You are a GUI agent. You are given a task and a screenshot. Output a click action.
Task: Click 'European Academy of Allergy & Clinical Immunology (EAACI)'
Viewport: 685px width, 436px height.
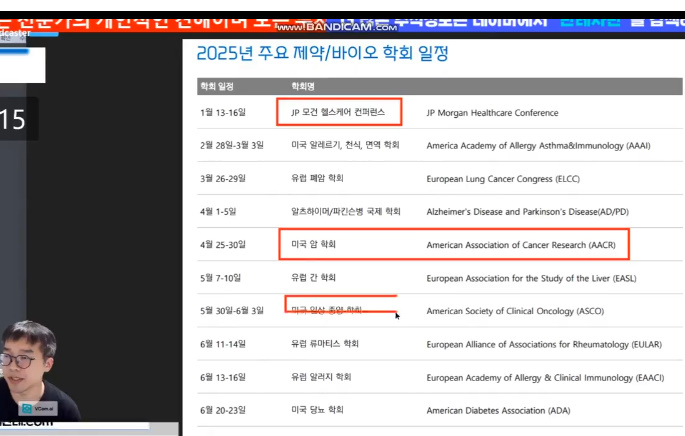545,378
